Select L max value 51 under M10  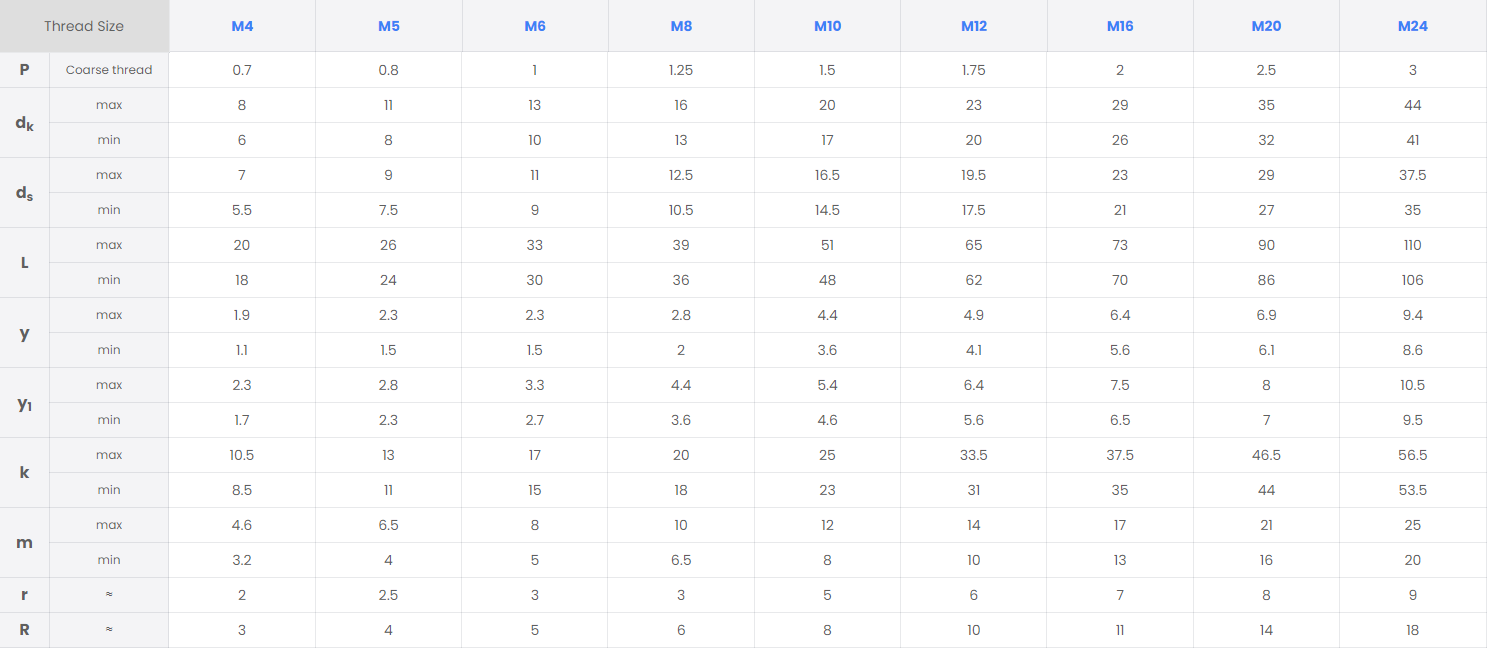827,245
